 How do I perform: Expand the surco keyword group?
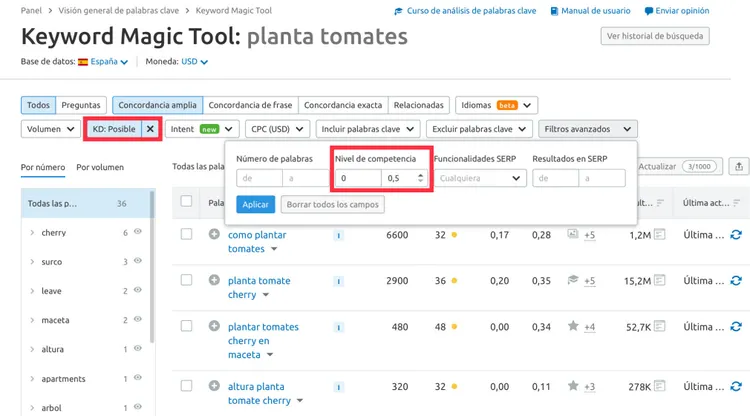[x=33, y=262]
